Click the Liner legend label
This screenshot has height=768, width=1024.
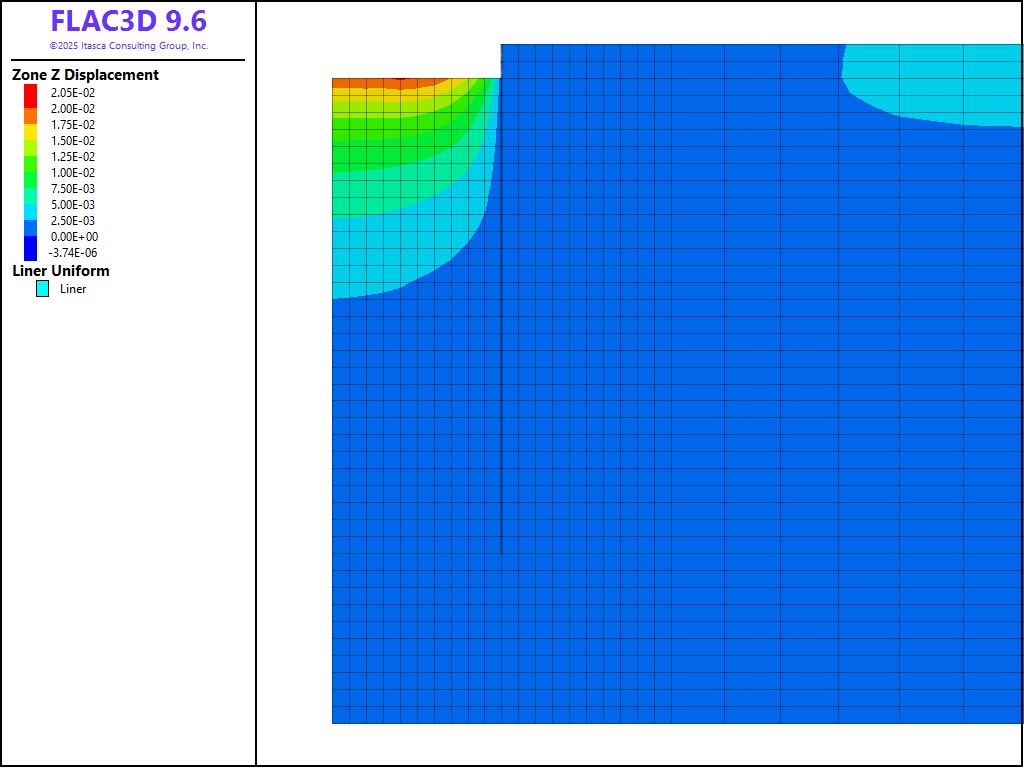(73, 289)
